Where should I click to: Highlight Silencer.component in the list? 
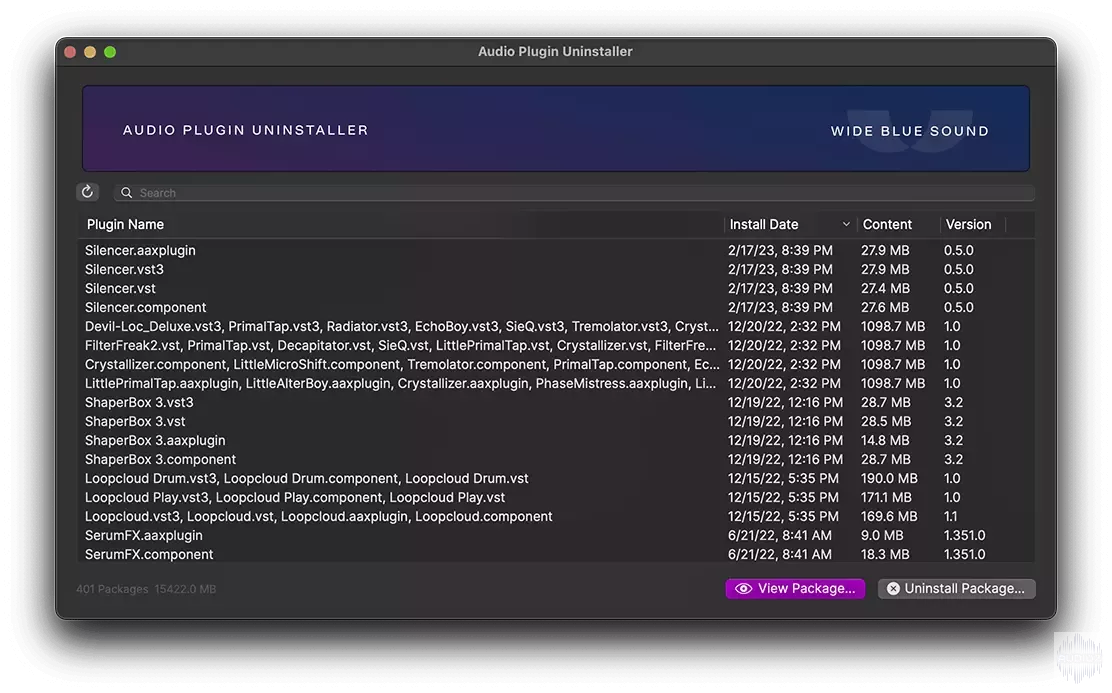(556, 308)
